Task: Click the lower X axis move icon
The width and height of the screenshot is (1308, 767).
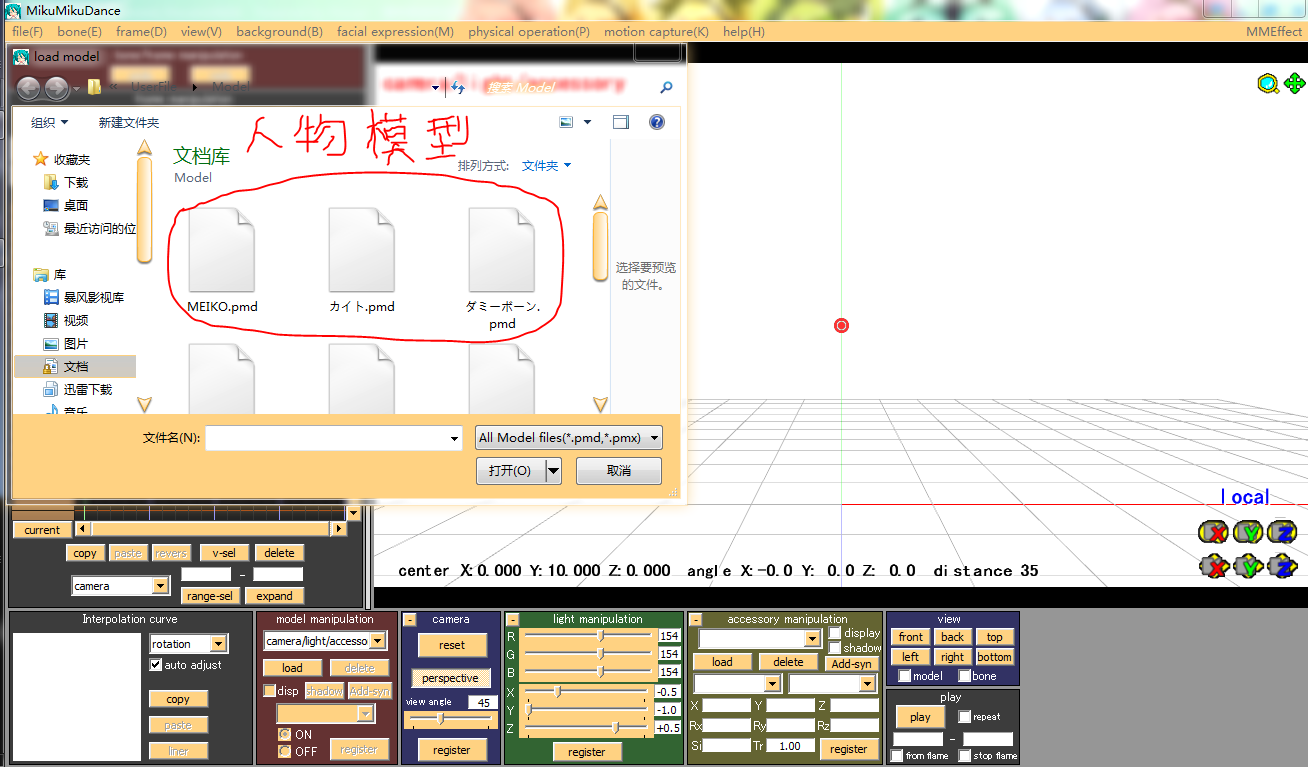Action: click(1213, 567)
